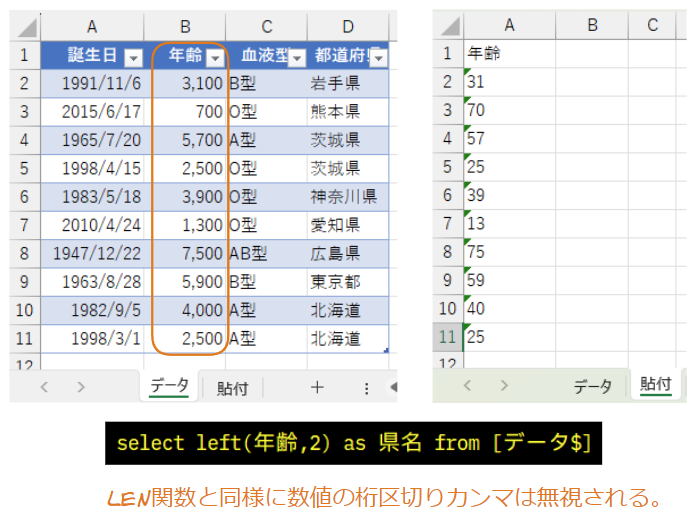Click cell 75 in right sheet
This screenshot has width=692, height=518.
tap(509, 252)
